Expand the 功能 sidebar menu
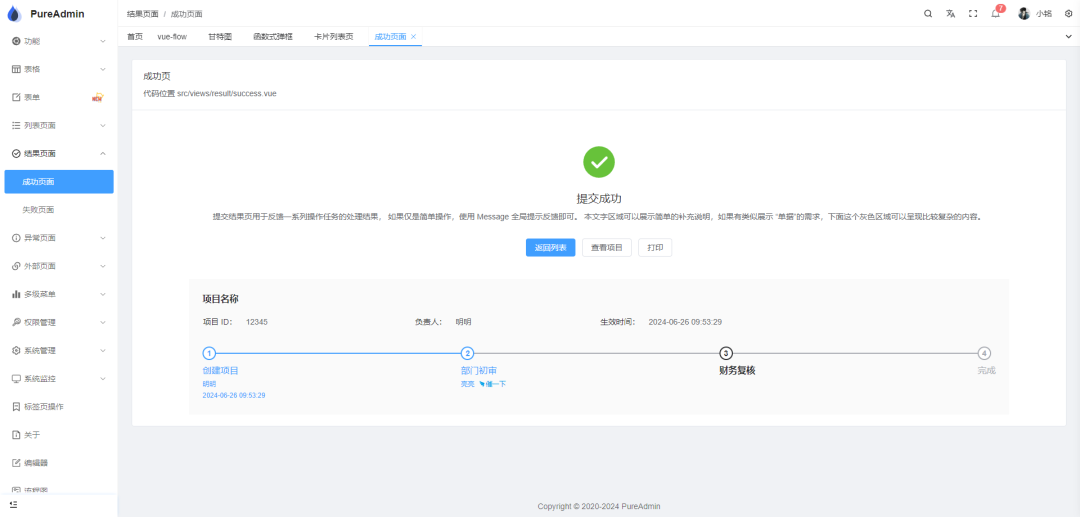 click(58, 41)
